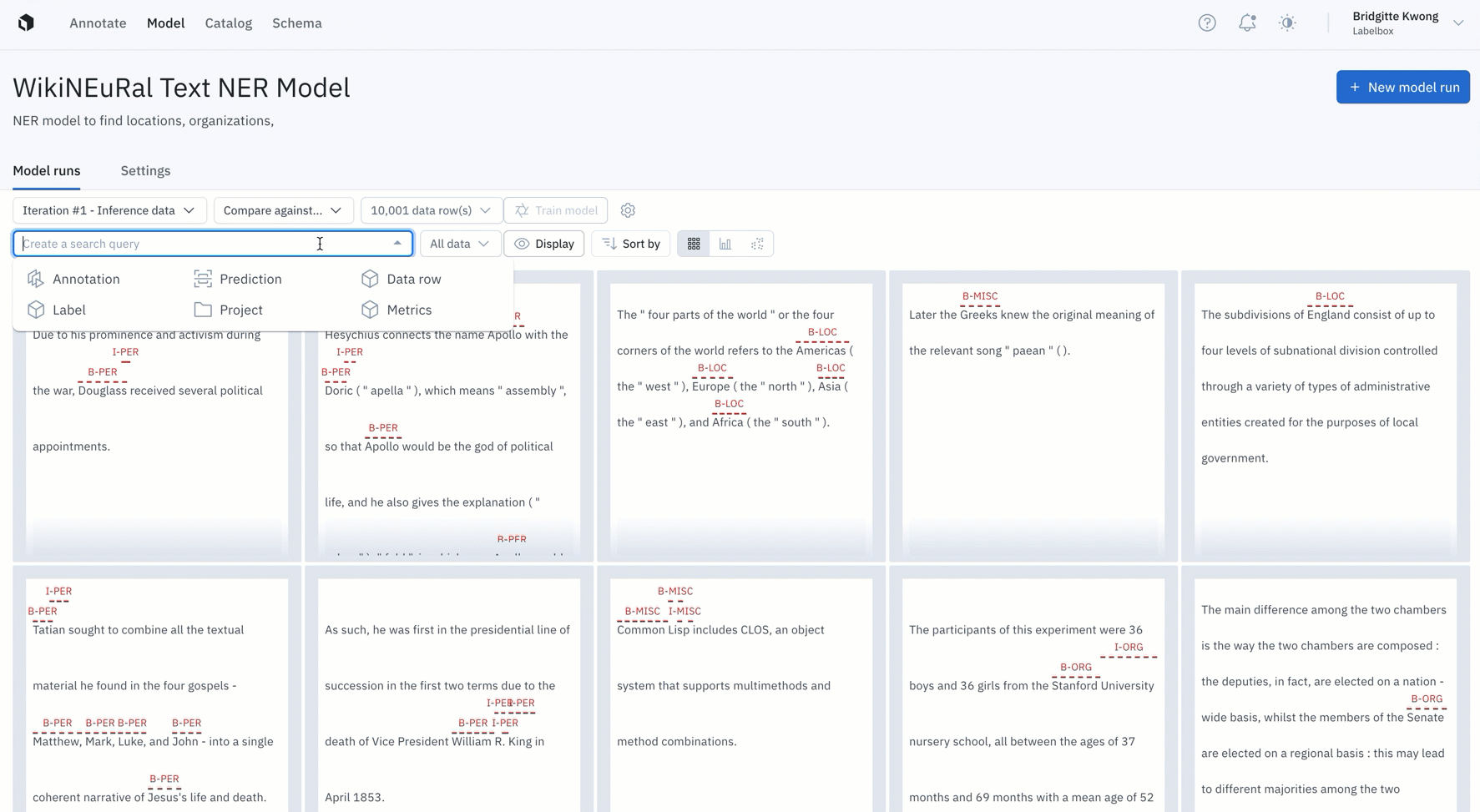Switch to projector scatter view

[757, 244]
